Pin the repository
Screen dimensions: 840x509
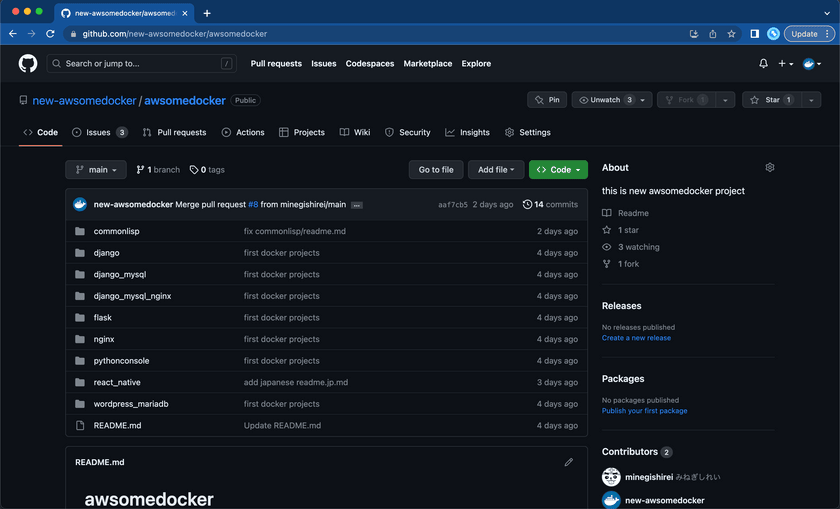547,100
